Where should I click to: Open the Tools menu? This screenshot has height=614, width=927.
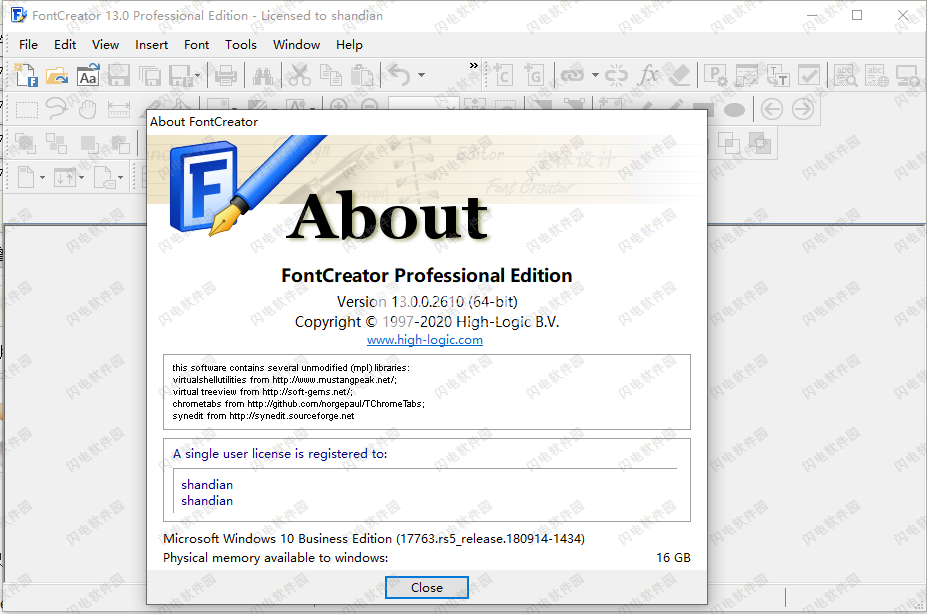[241, 44]
